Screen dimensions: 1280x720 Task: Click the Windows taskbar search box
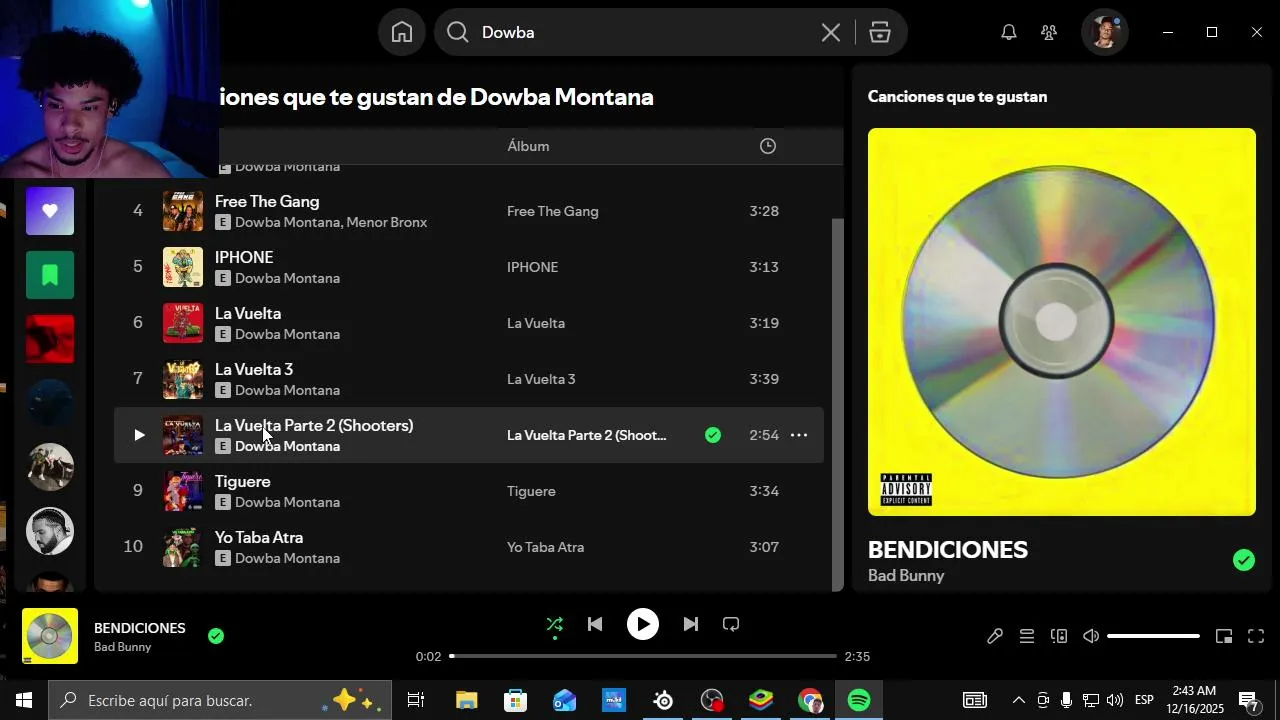(x=219, y=700)
